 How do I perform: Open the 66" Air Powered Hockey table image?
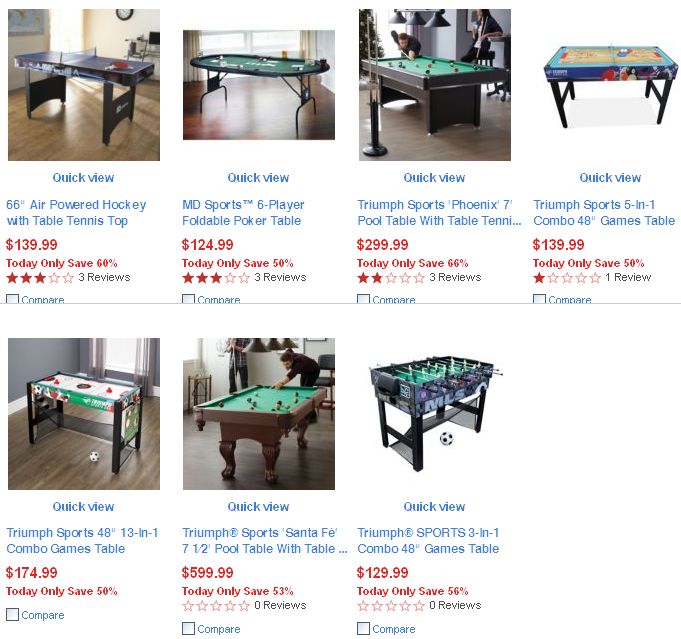coord(84,85)
